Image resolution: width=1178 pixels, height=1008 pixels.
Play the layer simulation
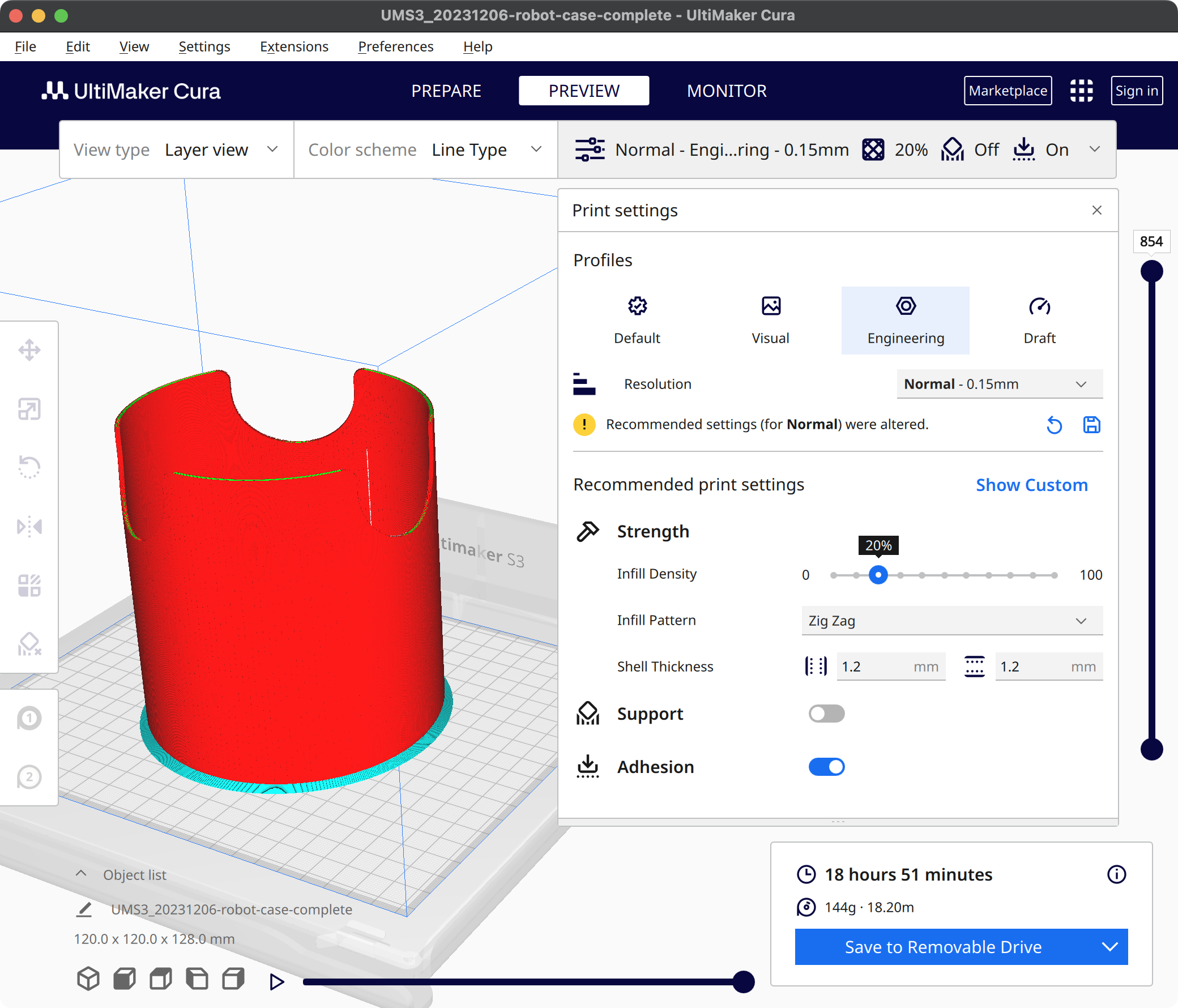276,981
